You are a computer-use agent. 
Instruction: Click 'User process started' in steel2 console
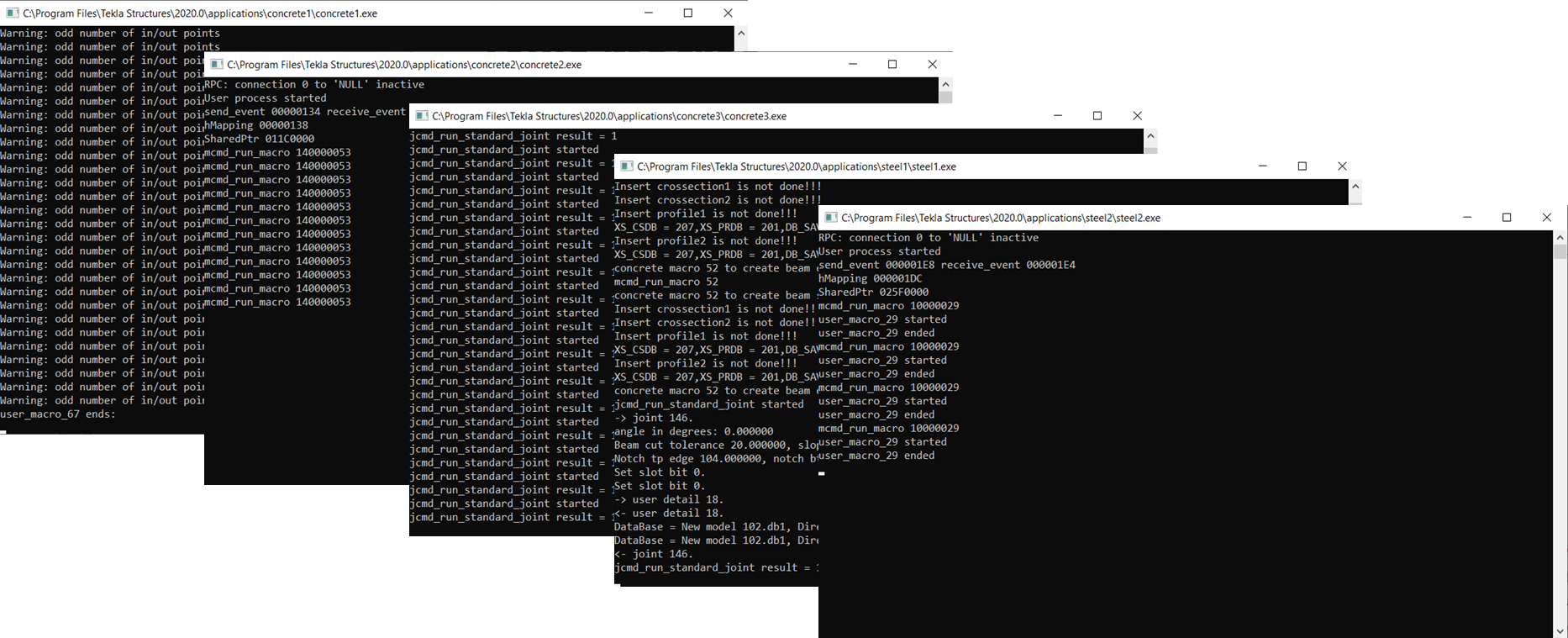(x=880, y=251)
